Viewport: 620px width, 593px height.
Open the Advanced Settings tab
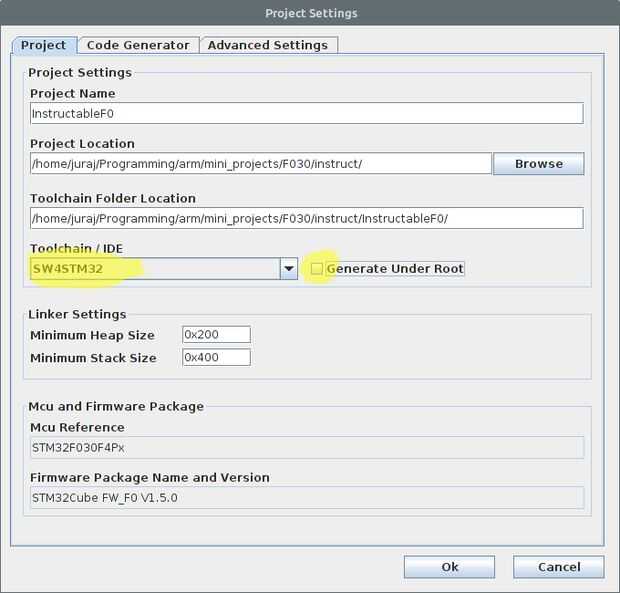pos(268,45)
